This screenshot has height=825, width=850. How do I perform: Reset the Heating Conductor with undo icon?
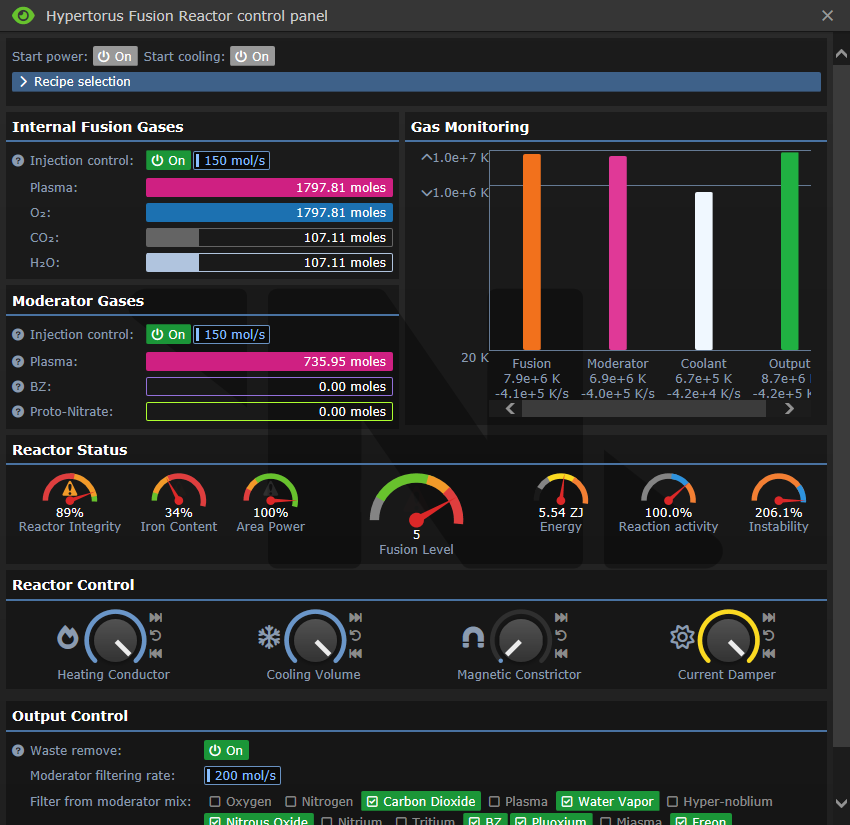156,635
